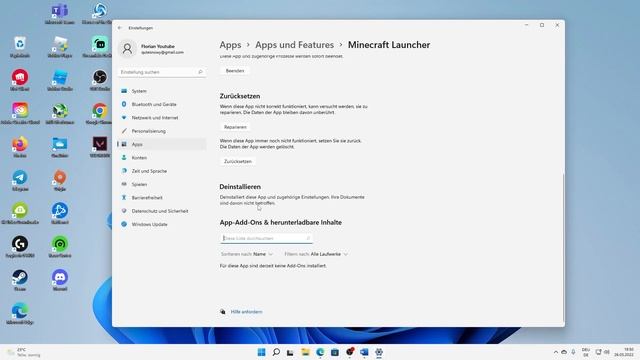Image resolution: width=640 pixels, height=360 pixels.
Task: Open the Windows Start menu
Action: [x=262, y=352]
